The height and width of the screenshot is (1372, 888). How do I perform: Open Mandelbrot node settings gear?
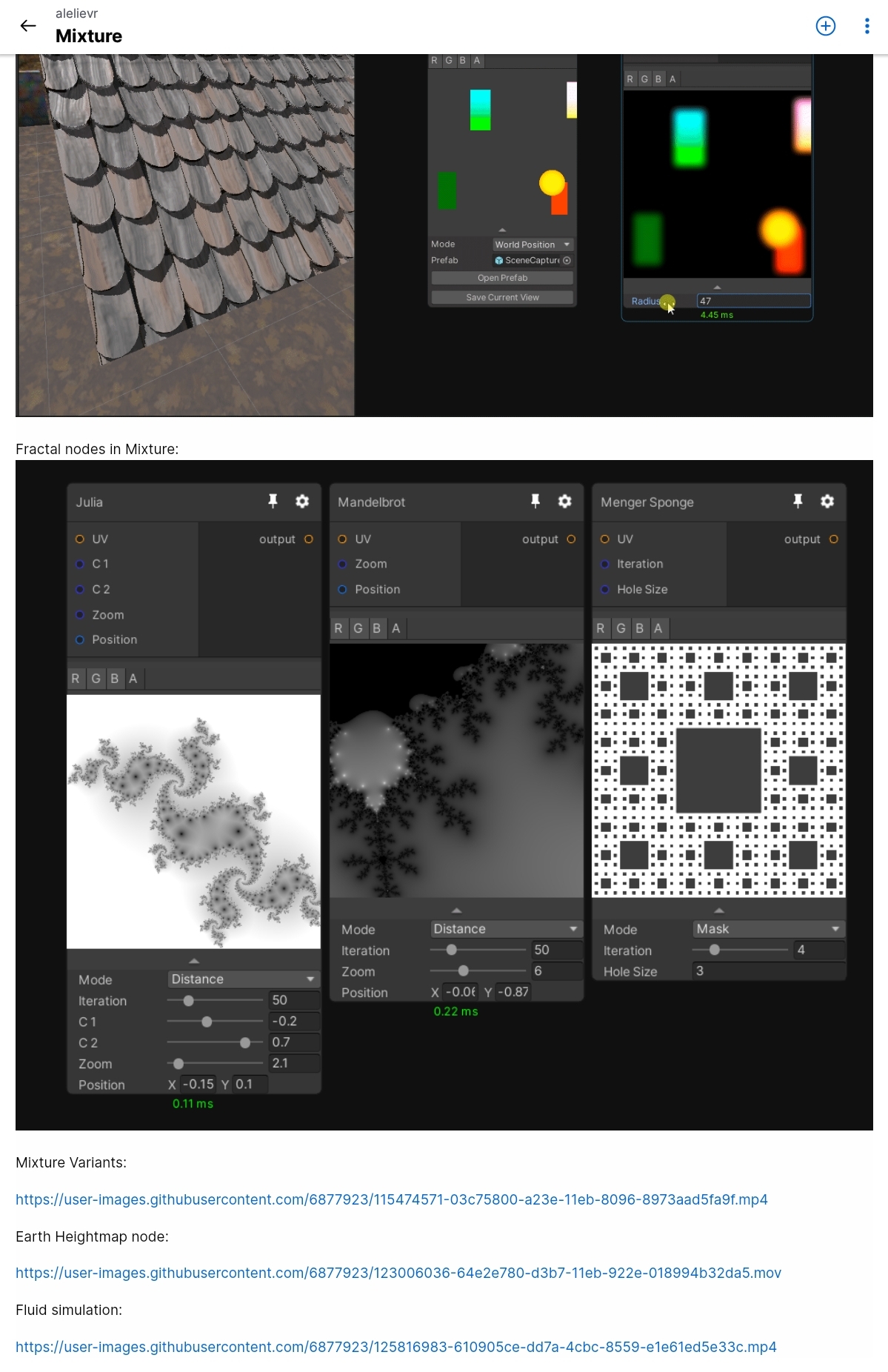565,502
